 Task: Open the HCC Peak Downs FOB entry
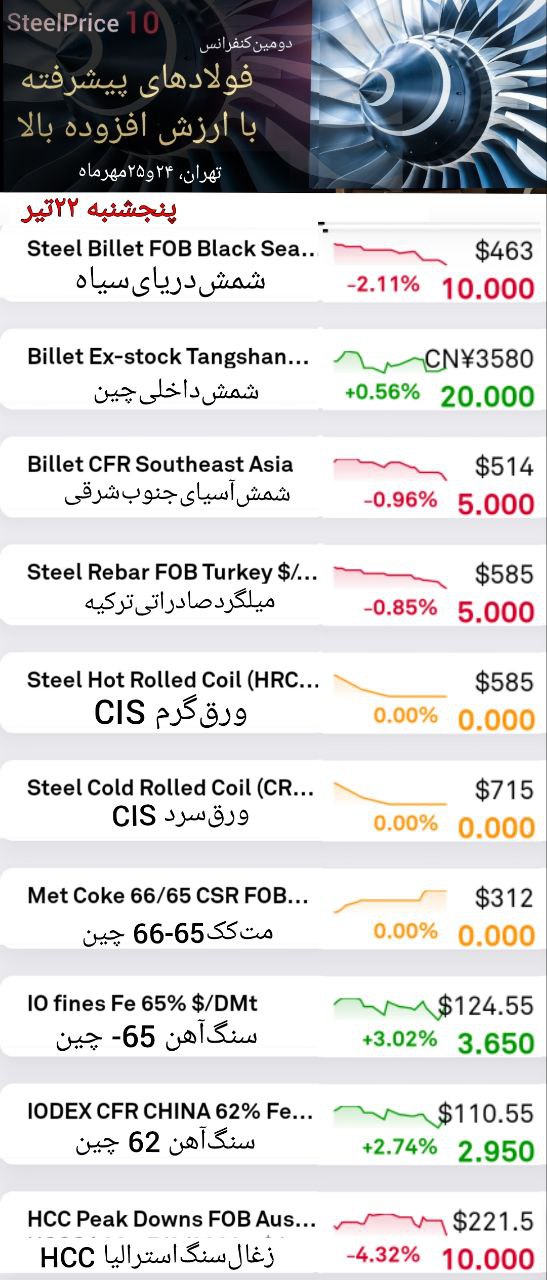pyautogui.click(x=273, y=1236)
